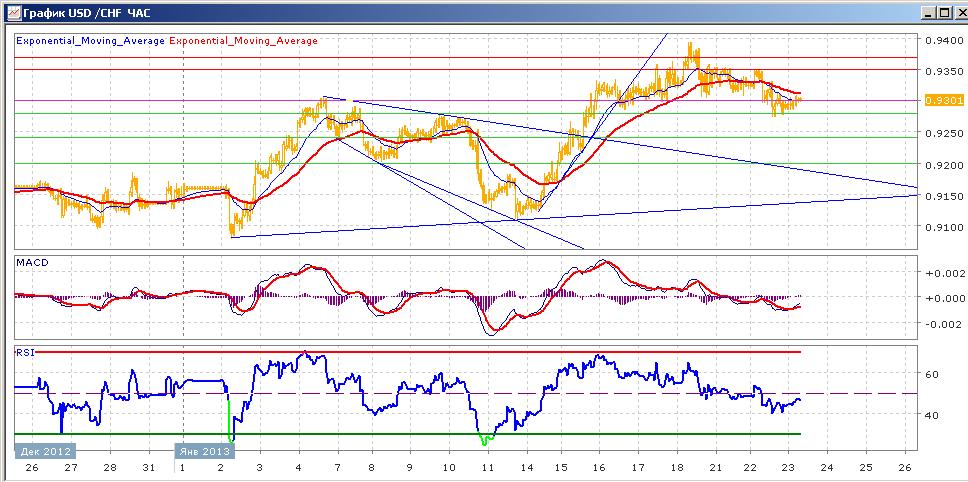
Task: Click date 14 on the time axis
Action: pyautogui.click(x=526, y=467)
